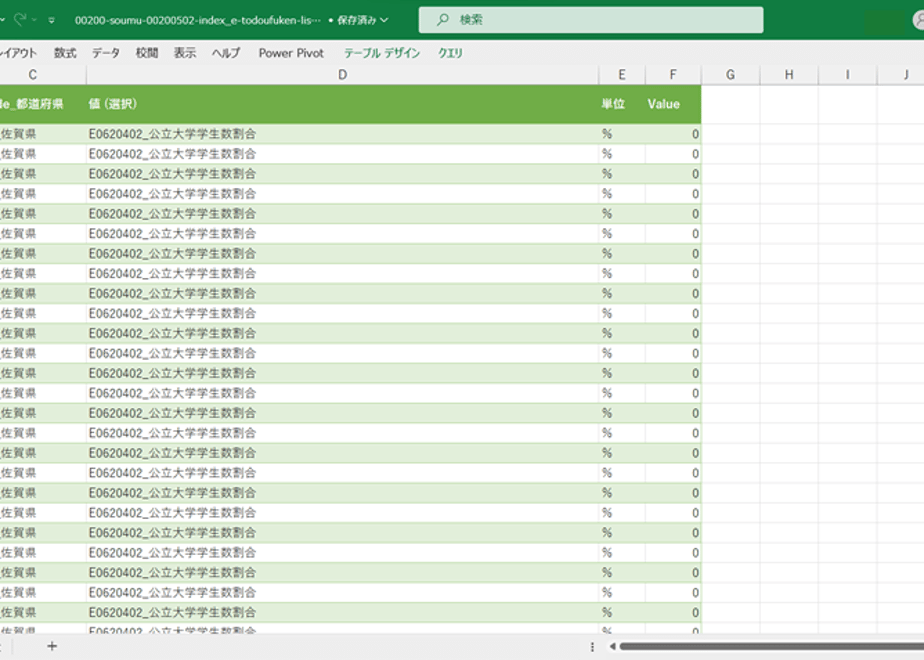Select column E header
This screenshot has width=924, height=660.
[x=622, y=75]
